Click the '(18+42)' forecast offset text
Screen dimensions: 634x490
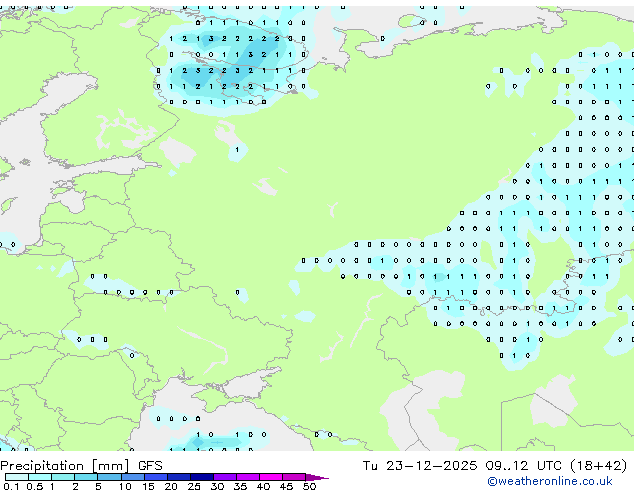[x=598, y=466]
